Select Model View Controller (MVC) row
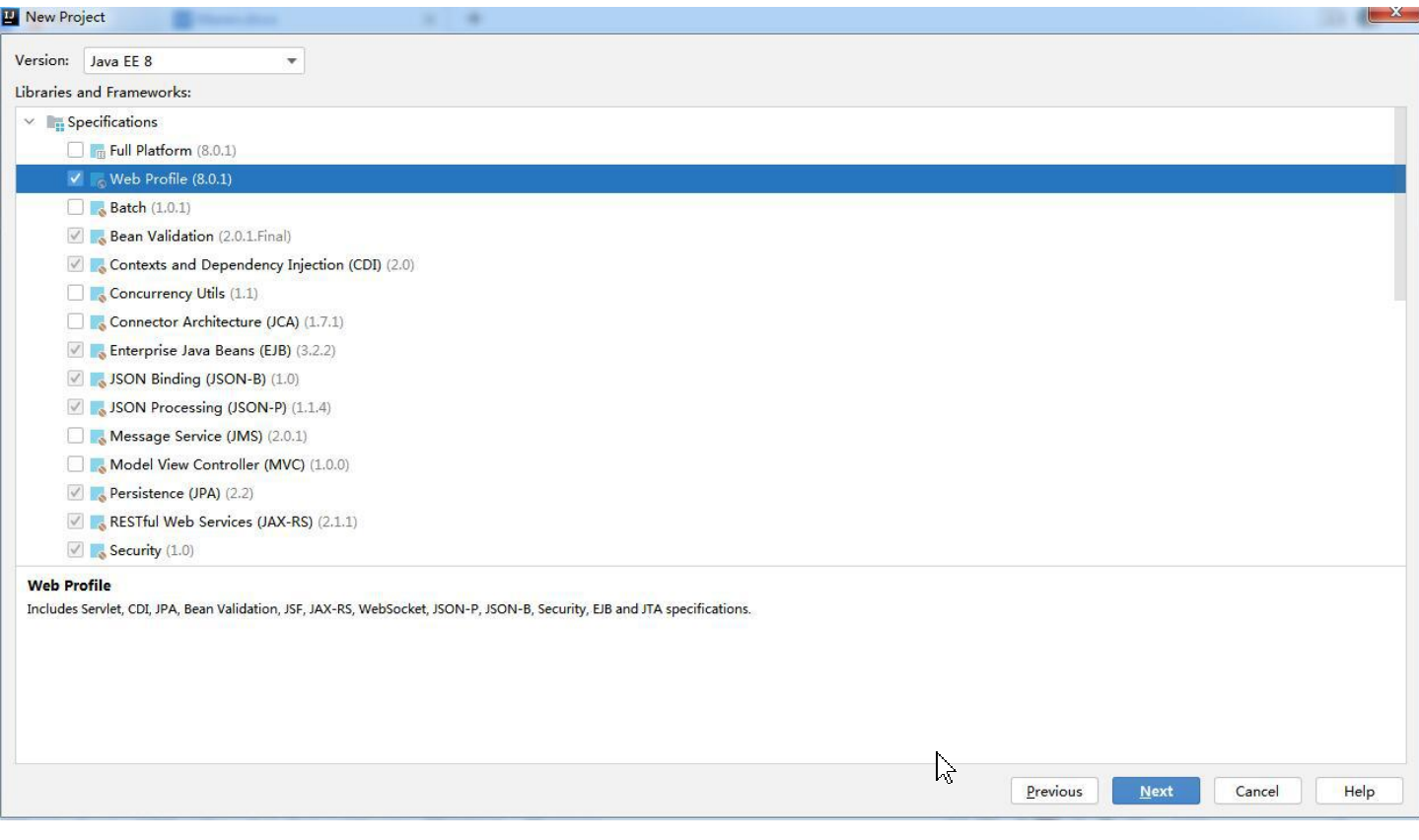This screenshot has height=840, width=1419. tap(704, 465)
